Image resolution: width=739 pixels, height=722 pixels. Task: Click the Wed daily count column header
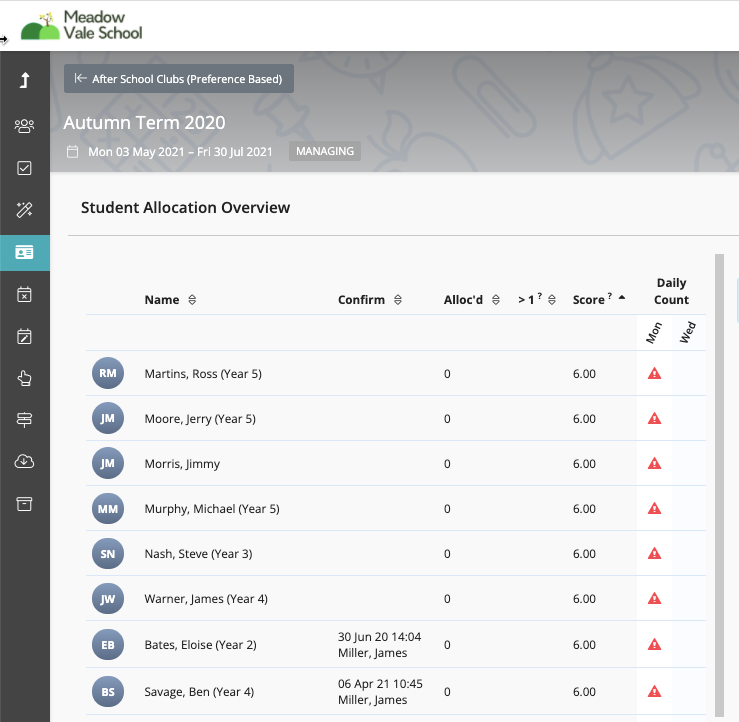[688, 332]
